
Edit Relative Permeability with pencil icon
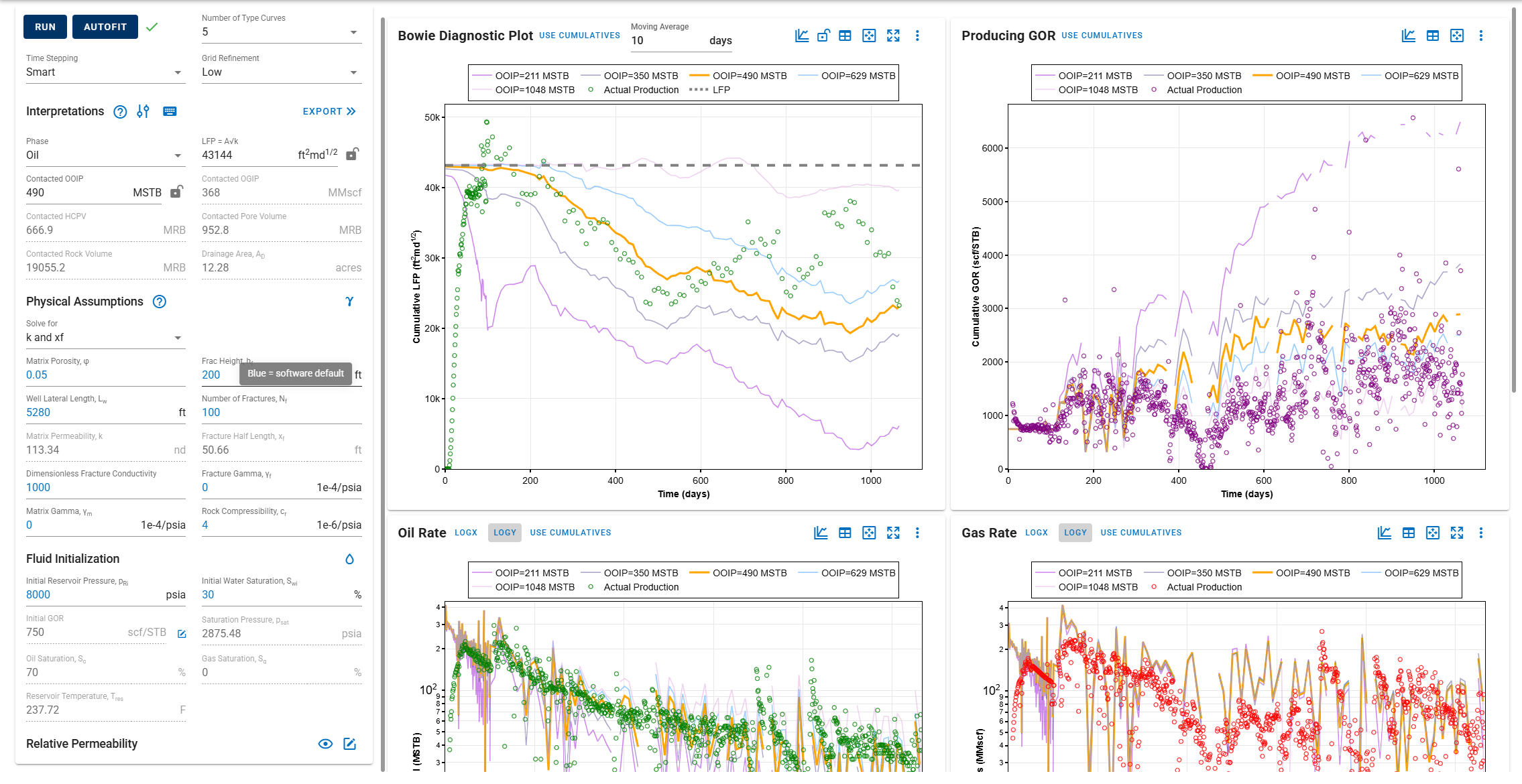point(349,744)
